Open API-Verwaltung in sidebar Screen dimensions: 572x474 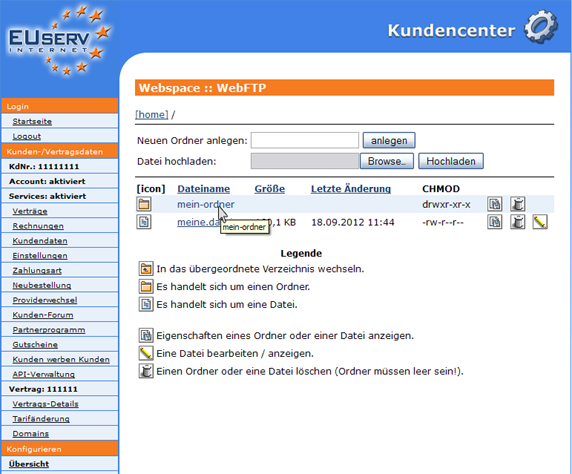(43, 374)
